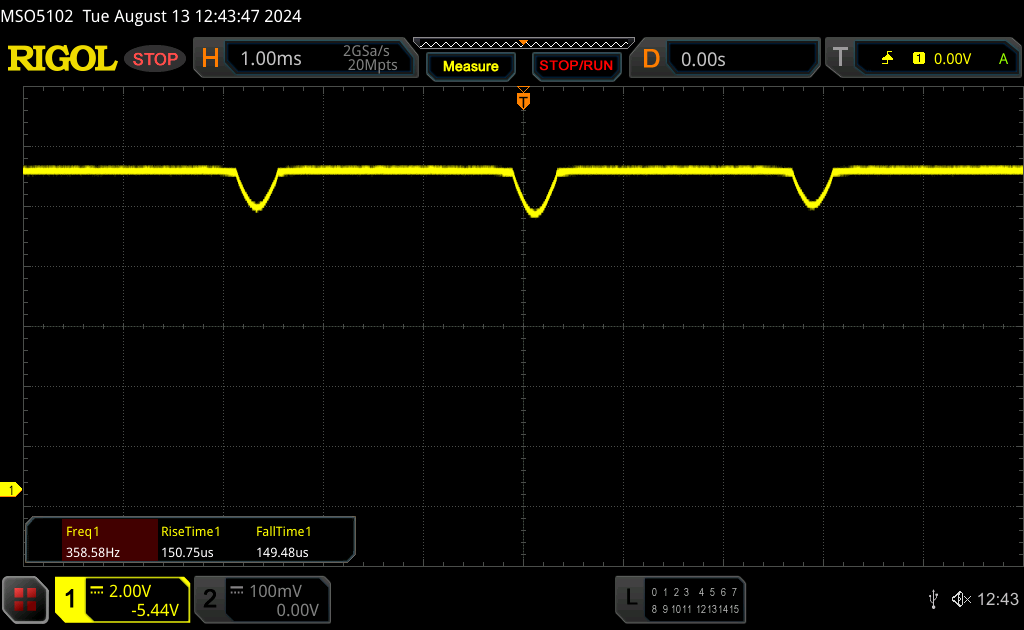Open horizontal timebase H menu
This screenshot has width=1024, height=630.
click(x=210, y=59)
